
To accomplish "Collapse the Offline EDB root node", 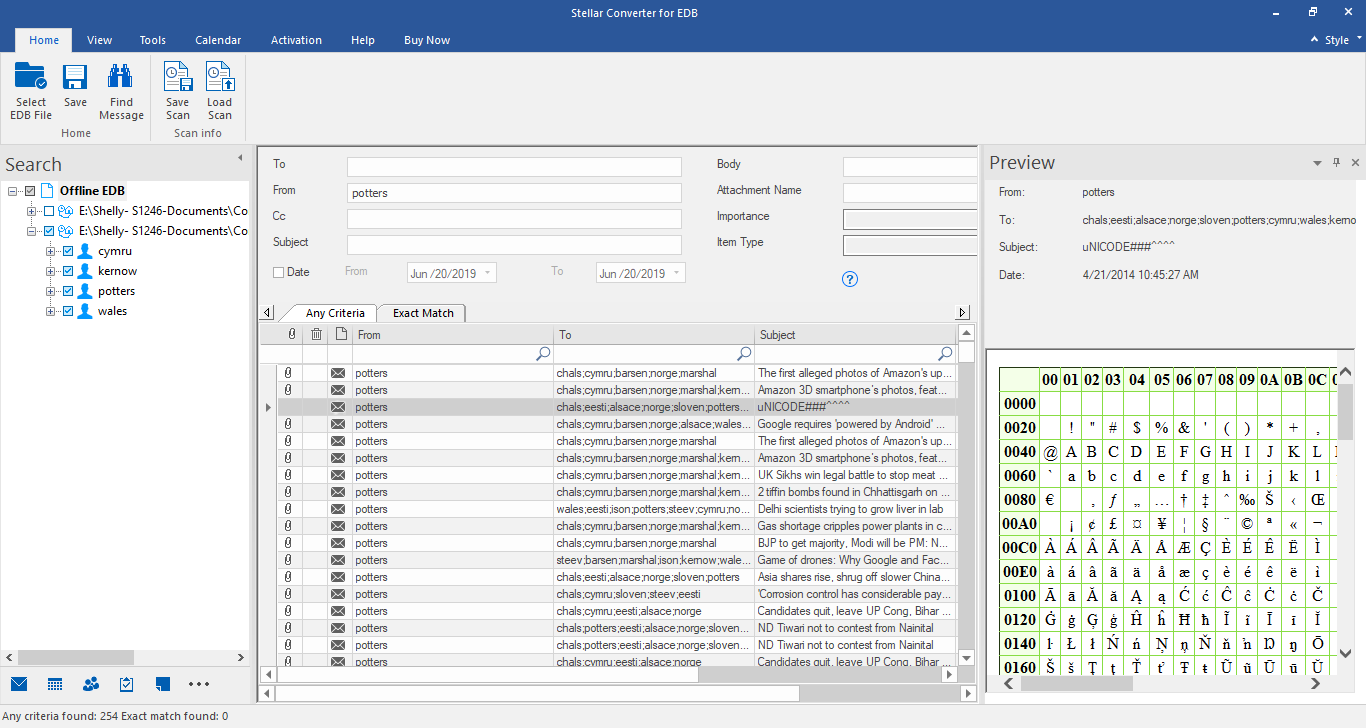I will pyautogui.click(x=13, y=191).
